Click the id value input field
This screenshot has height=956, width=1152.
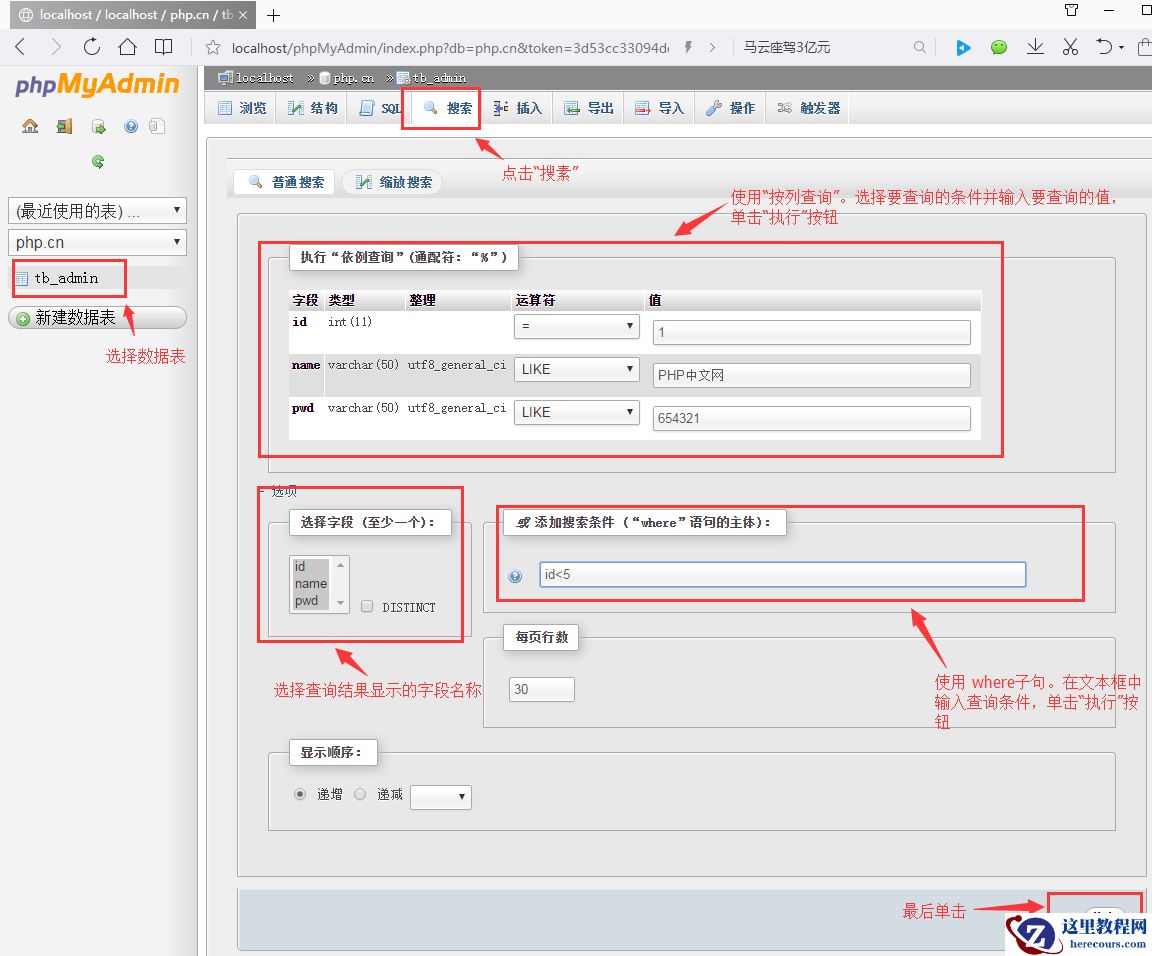coord(811,332)
